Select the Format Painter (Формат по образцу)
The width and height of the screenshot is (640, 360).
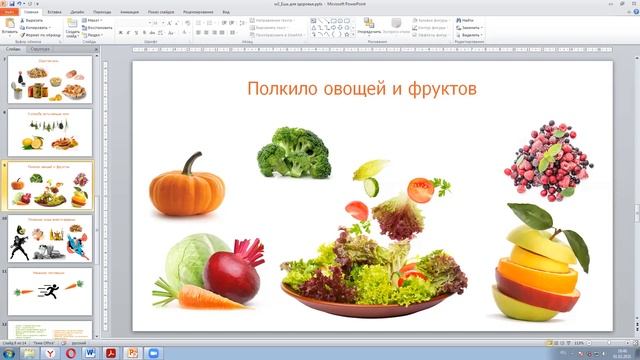[40, 35]
